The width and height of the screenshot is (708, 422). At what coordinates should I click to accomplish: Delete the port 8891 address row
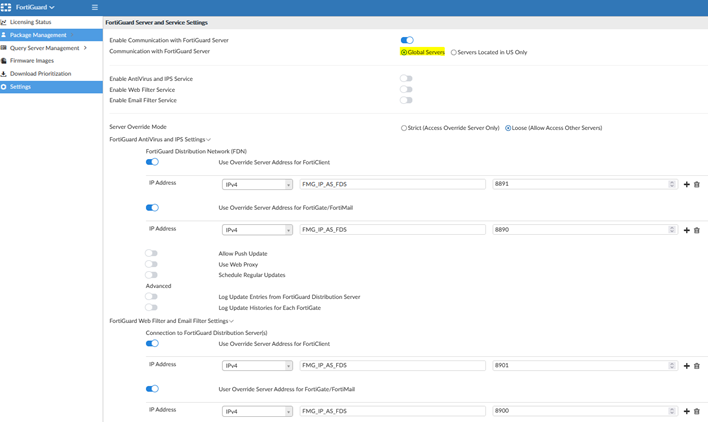pyautogui.click(x=697, y=185)
